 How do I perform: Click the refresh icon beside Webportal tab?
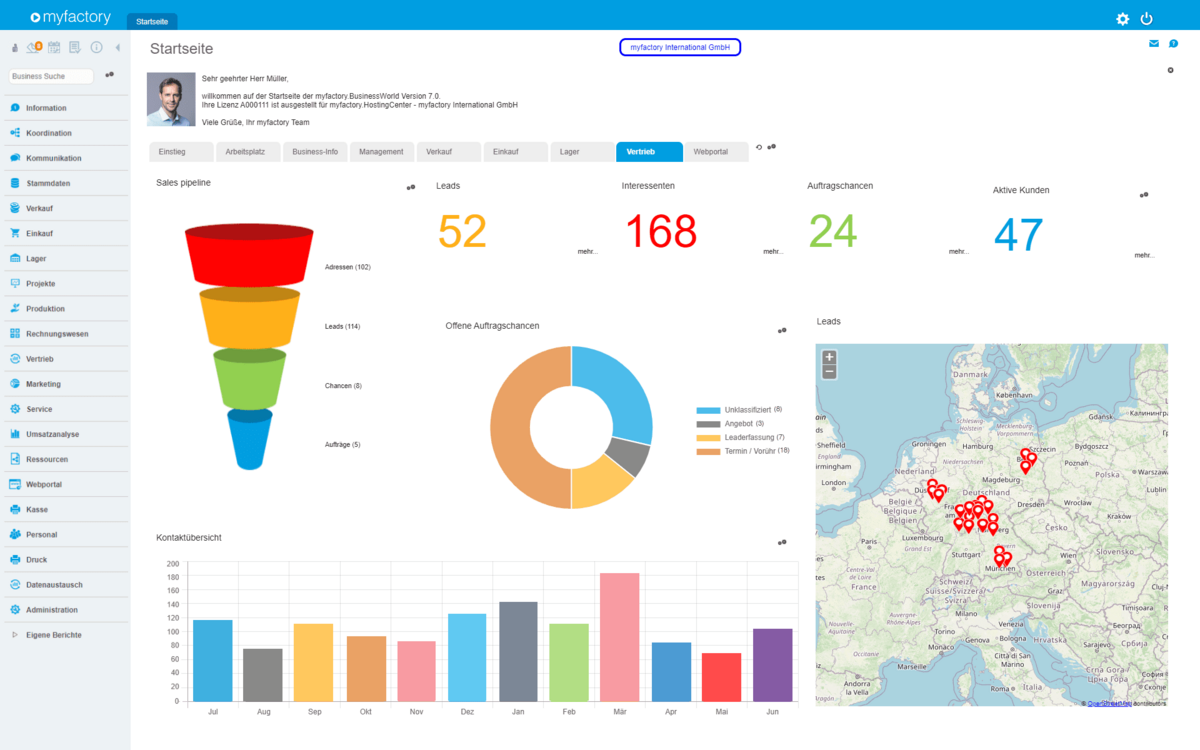point(758,147)
